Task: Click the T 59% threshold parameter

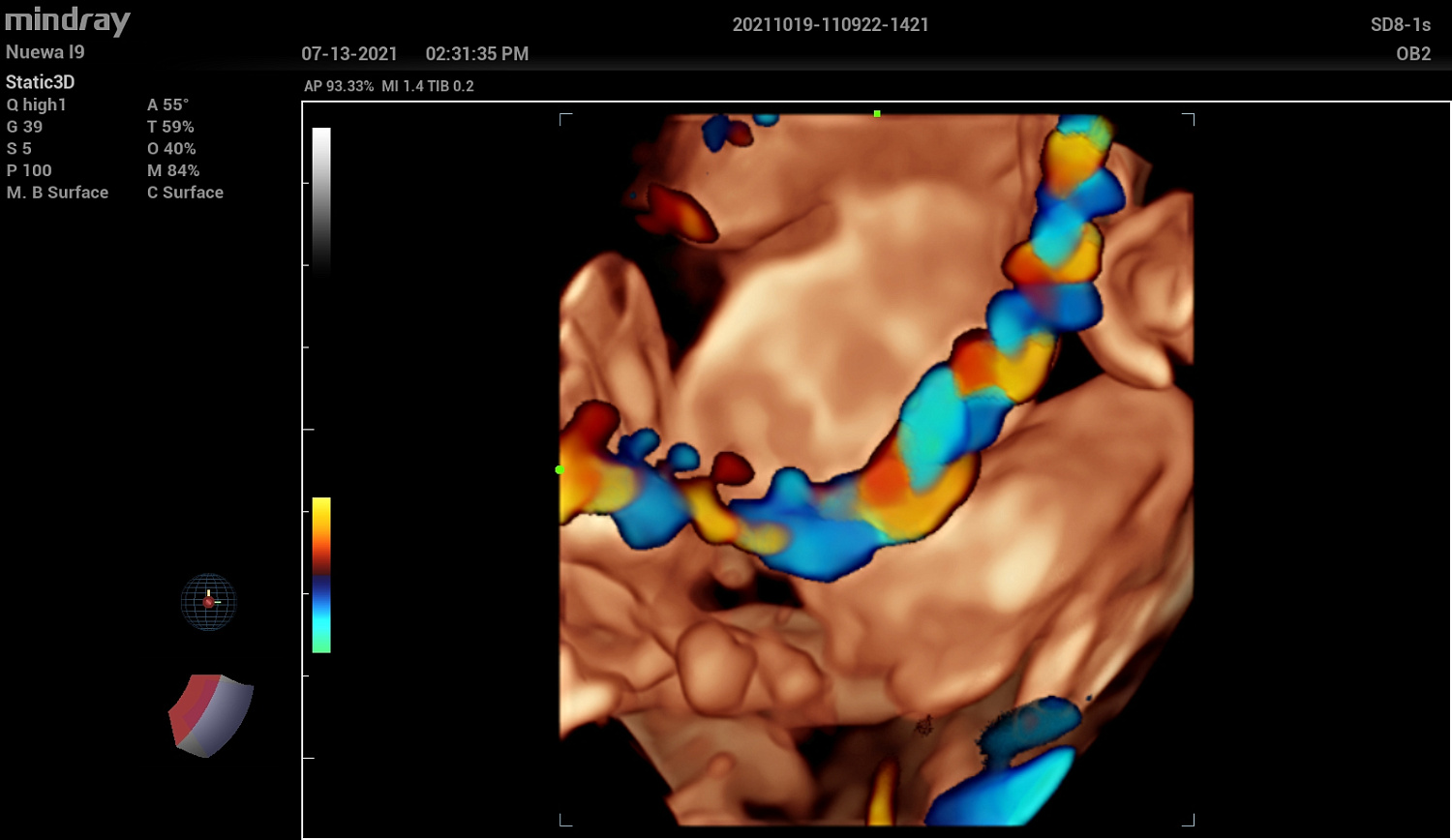Action: (x=170, y=127)
